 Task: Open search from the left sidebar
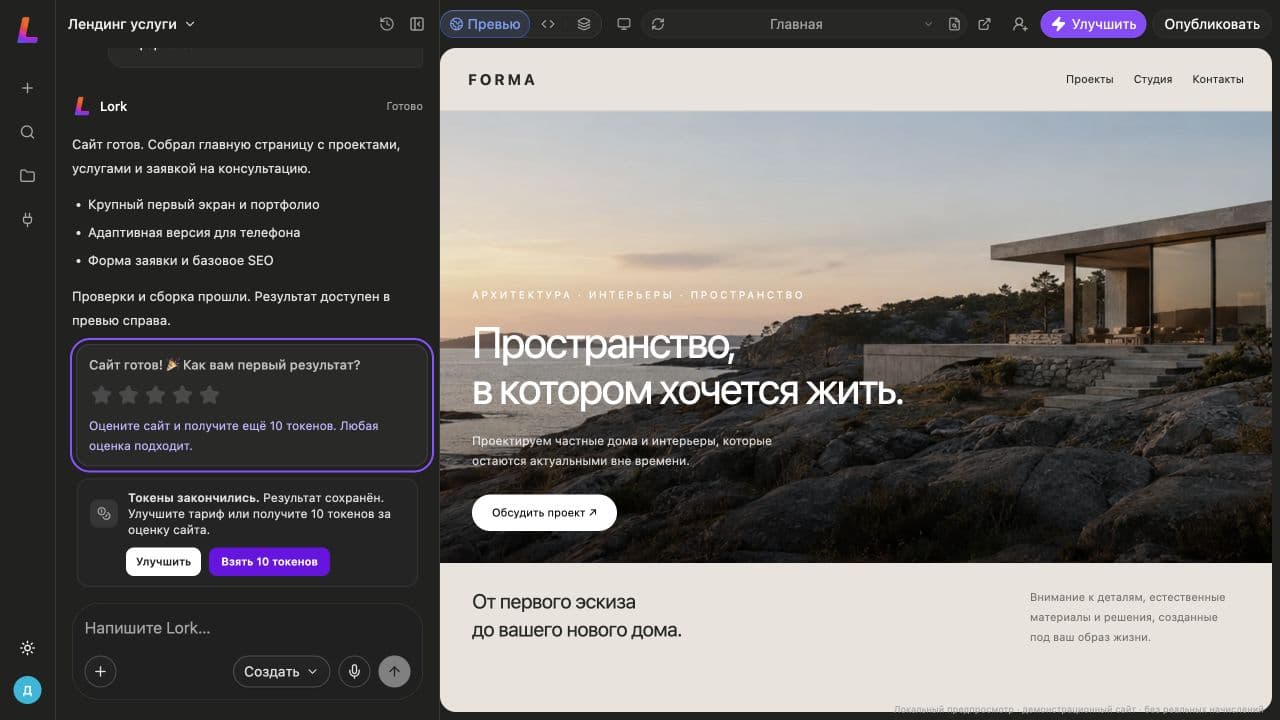tap(27, 132)
